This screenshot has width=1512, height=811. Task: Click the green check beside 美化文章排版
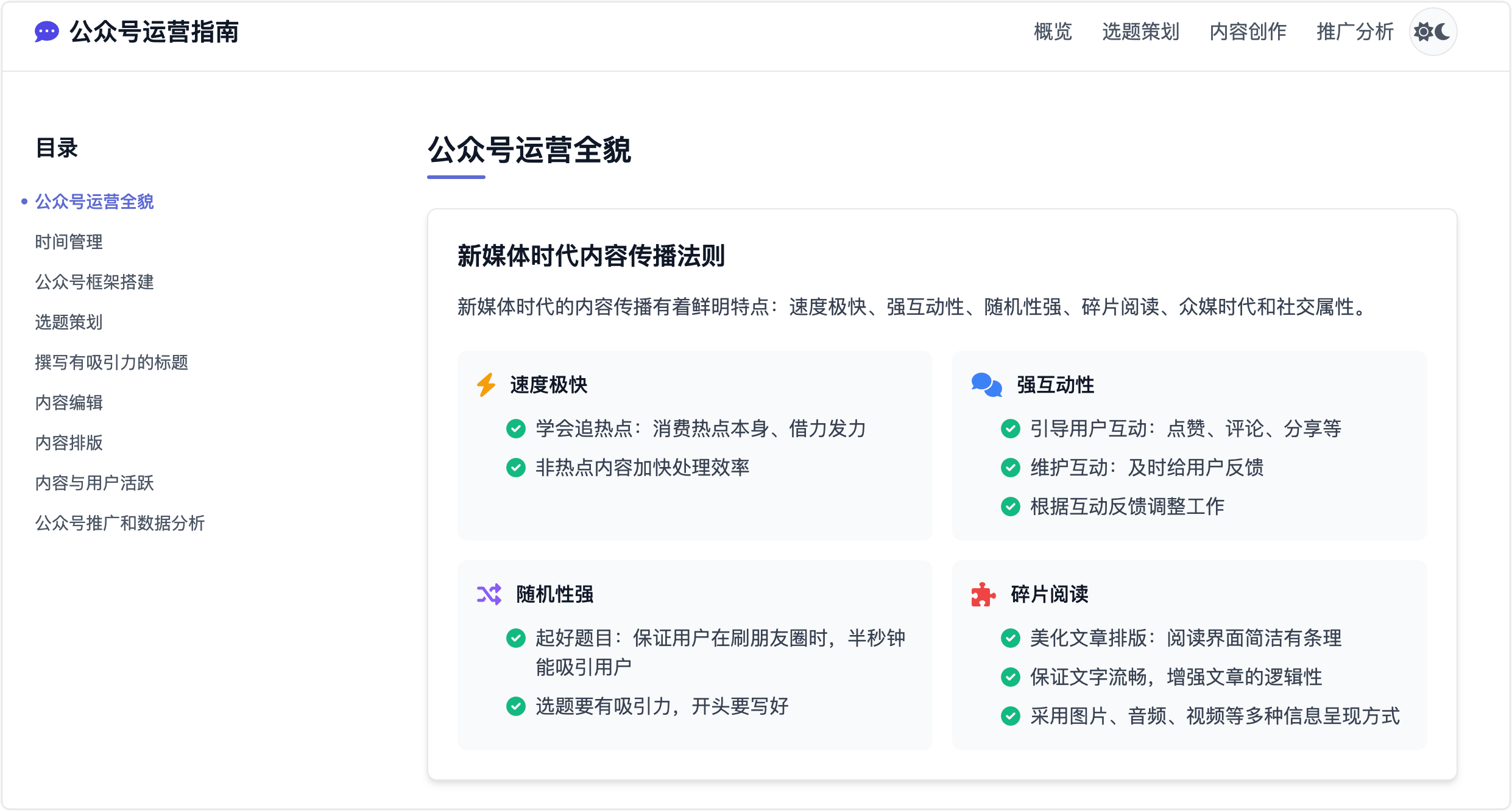(1011, 638)
